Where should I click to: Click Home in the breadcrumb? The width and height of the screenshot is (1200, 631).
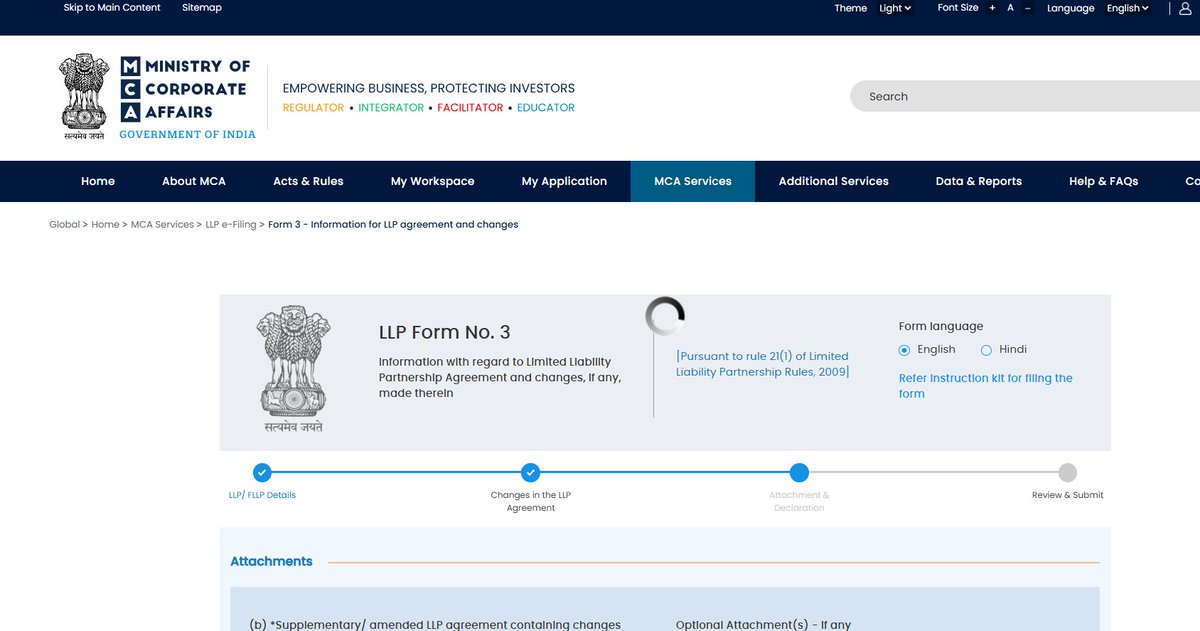coord(105,225)
